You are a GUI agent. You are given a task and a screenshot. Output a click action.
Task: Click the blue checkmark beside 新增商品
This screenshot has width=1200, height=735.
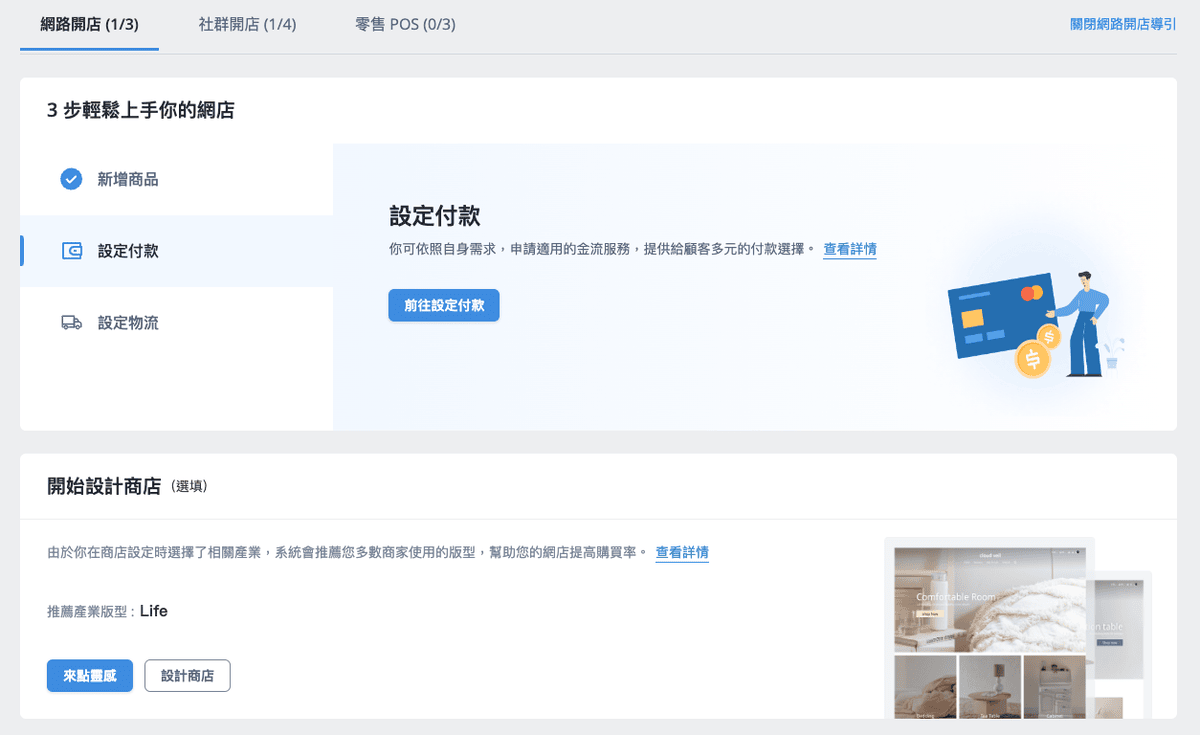[x=71, y=179]
